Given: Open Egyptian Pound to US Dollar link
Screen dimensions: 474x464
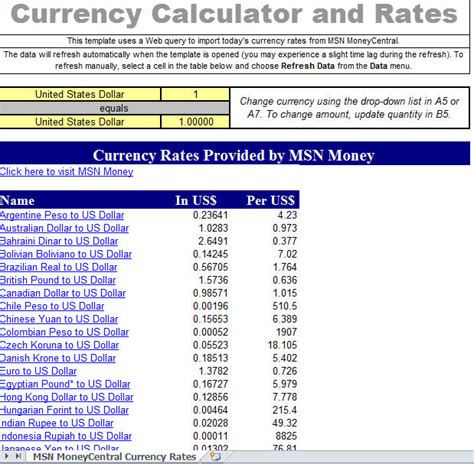Looking at the screenshot, I should point(65,384).
